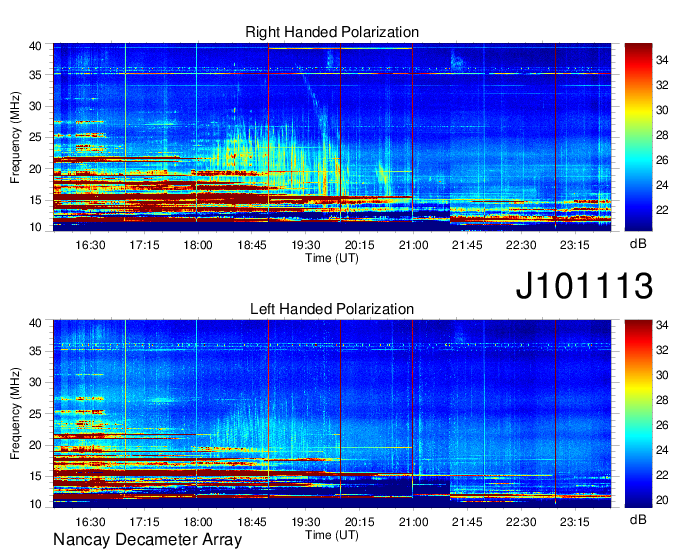Viewport: 680px width, 552px height.
Task: Click the 30 dB mark on Right Handed color bar
Action: tap(662, 110)
